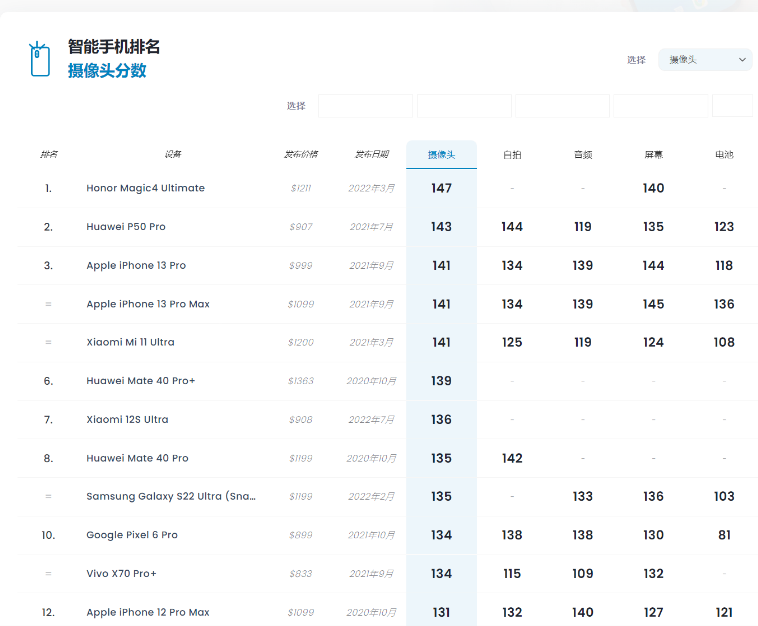Select the 电池 column tab
The height and width of the screenshot is (626, 758).
[x=724, y=155]
